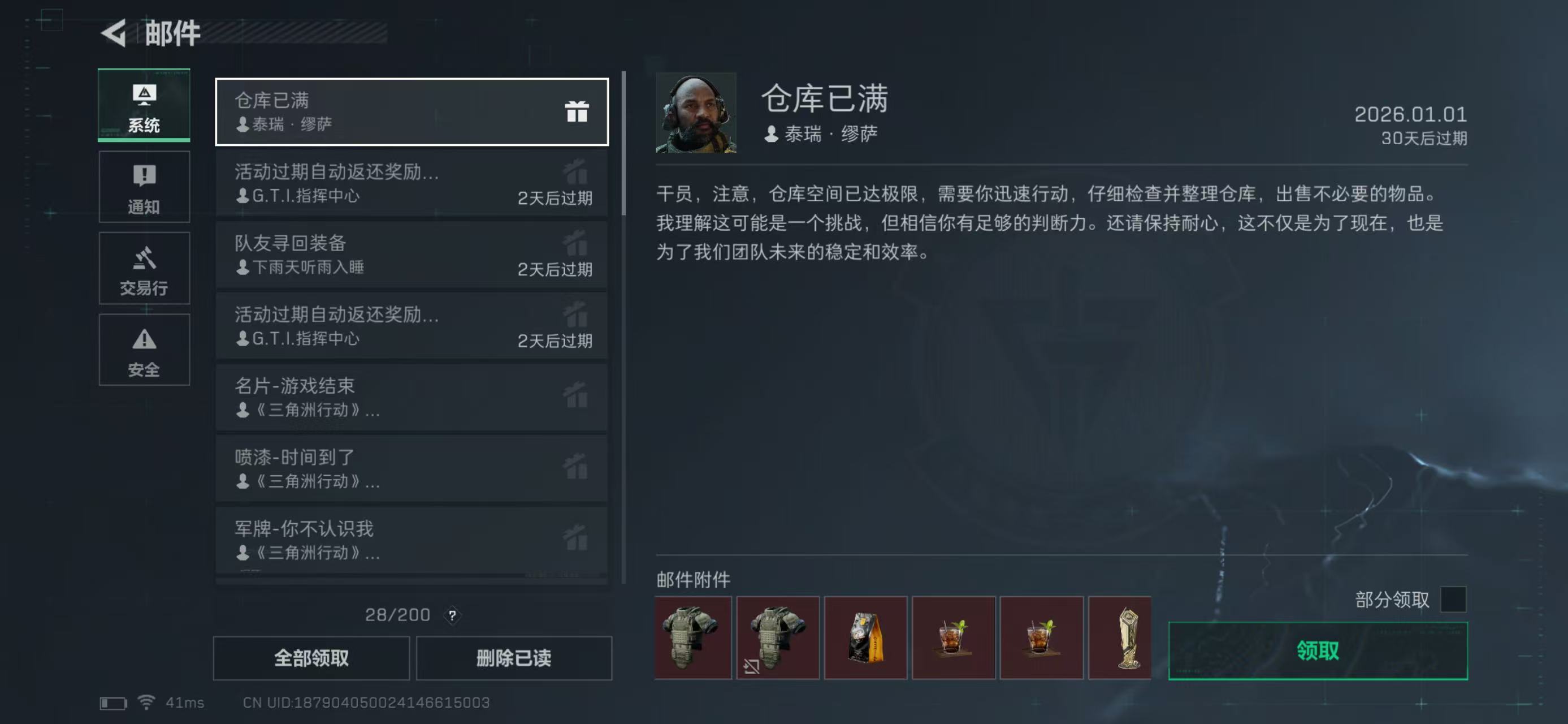This screenshot has width=1568, height=724.
Task: Select the coffee bag attachment item
Action: click(865, 637)
